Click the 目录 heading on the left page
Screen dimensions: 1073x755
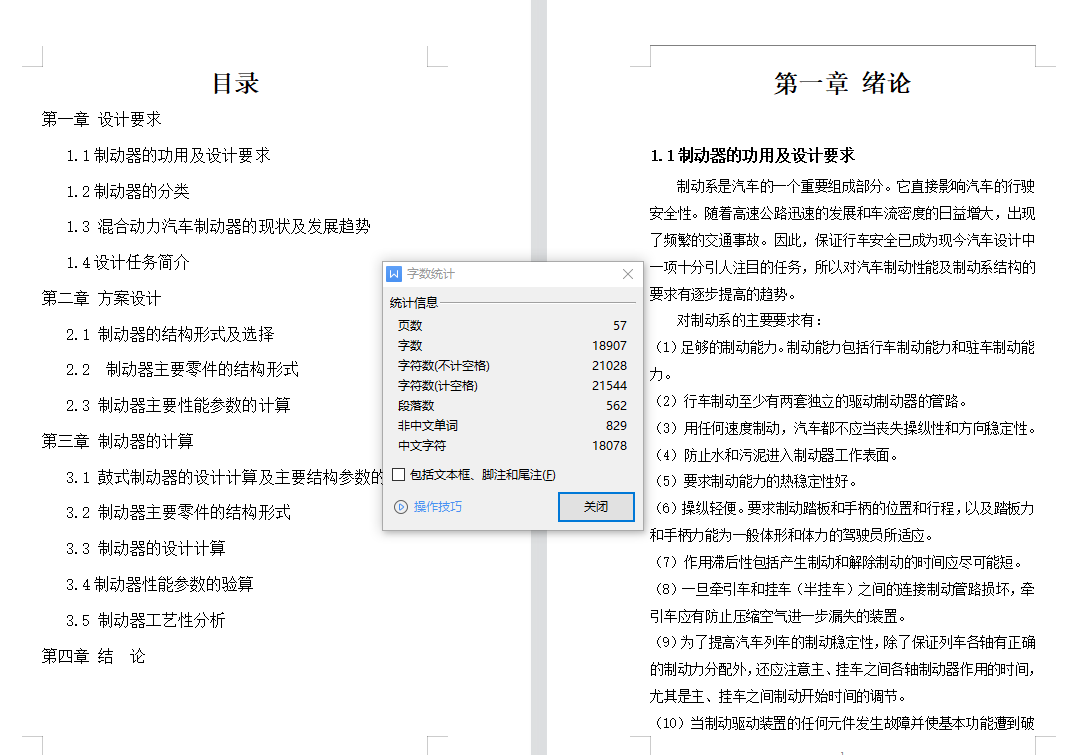pyautogui.click(x=235, y=84)
